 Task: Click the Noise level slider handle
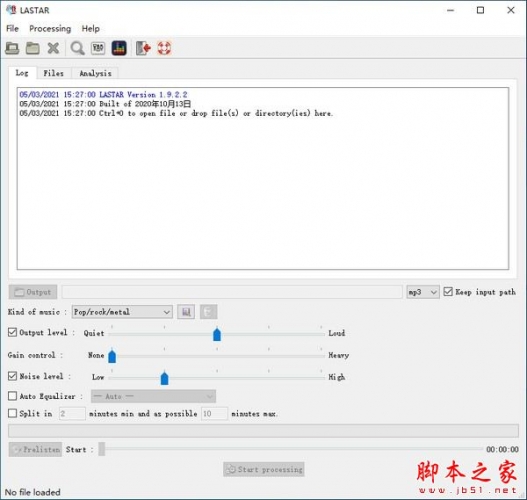point(164,378)
